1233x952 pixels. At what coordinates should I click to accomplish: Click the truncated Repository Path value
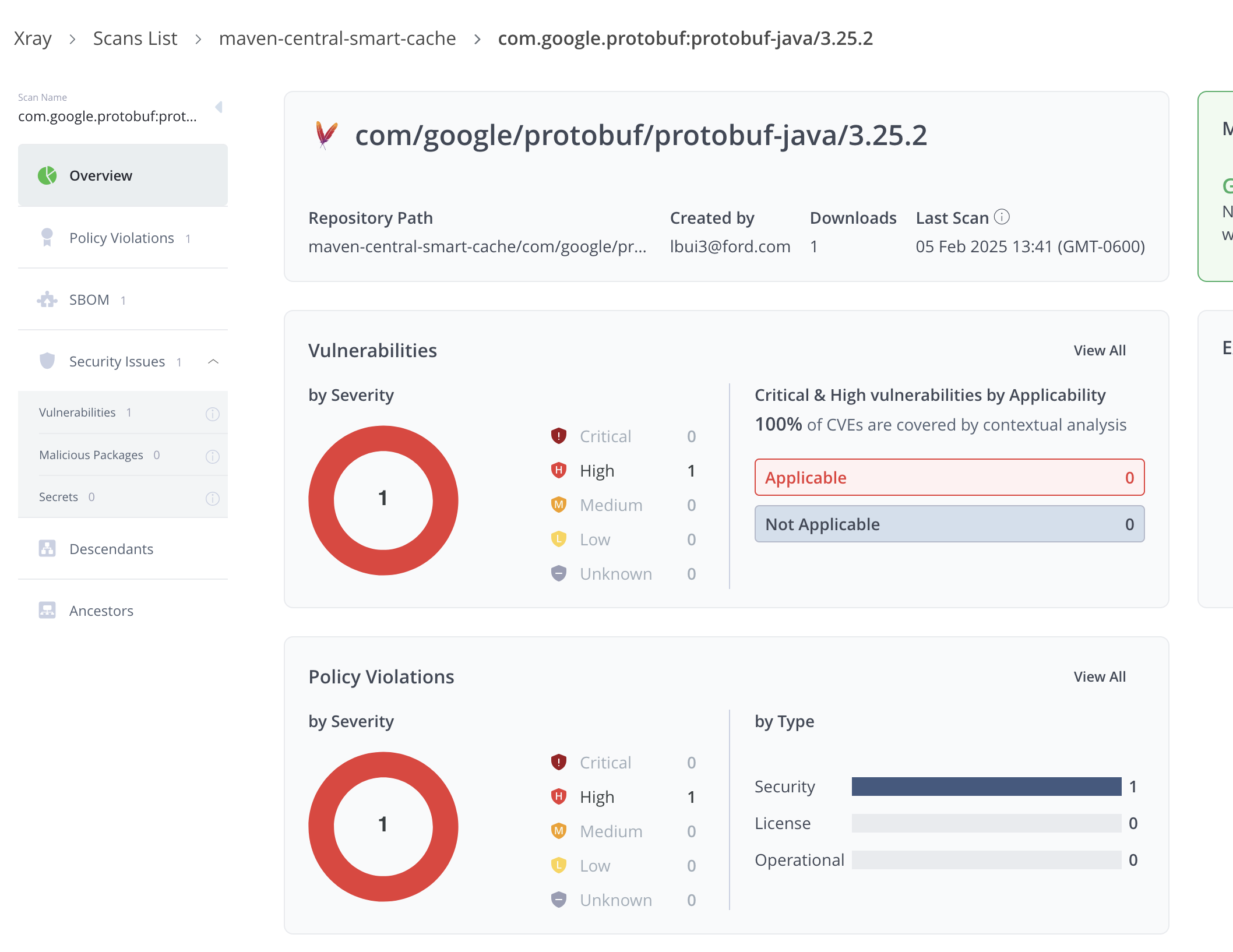(x=477, y=246)
